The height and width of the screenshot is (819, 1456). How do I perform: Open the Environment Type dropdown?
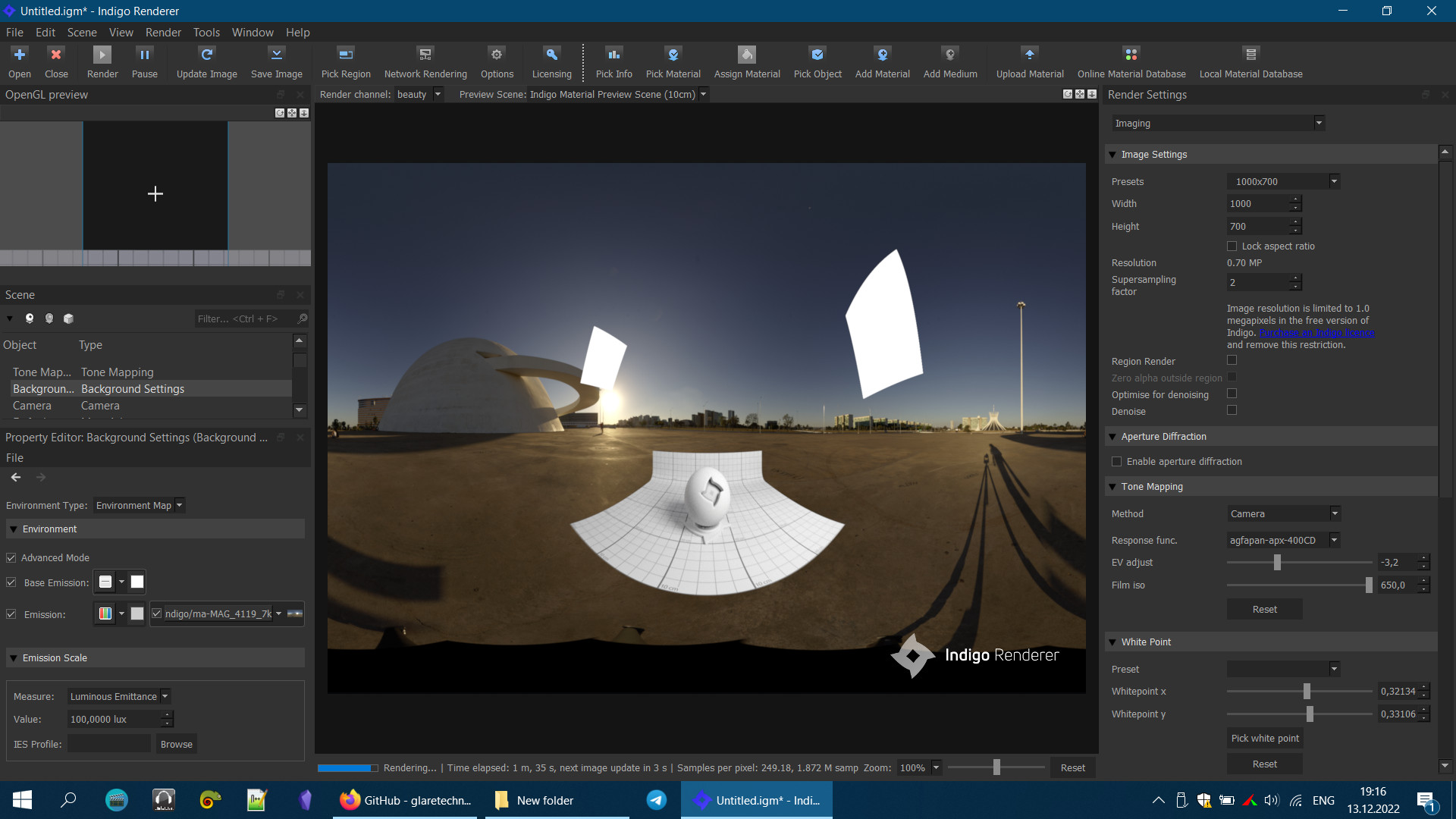pos(140,506)
